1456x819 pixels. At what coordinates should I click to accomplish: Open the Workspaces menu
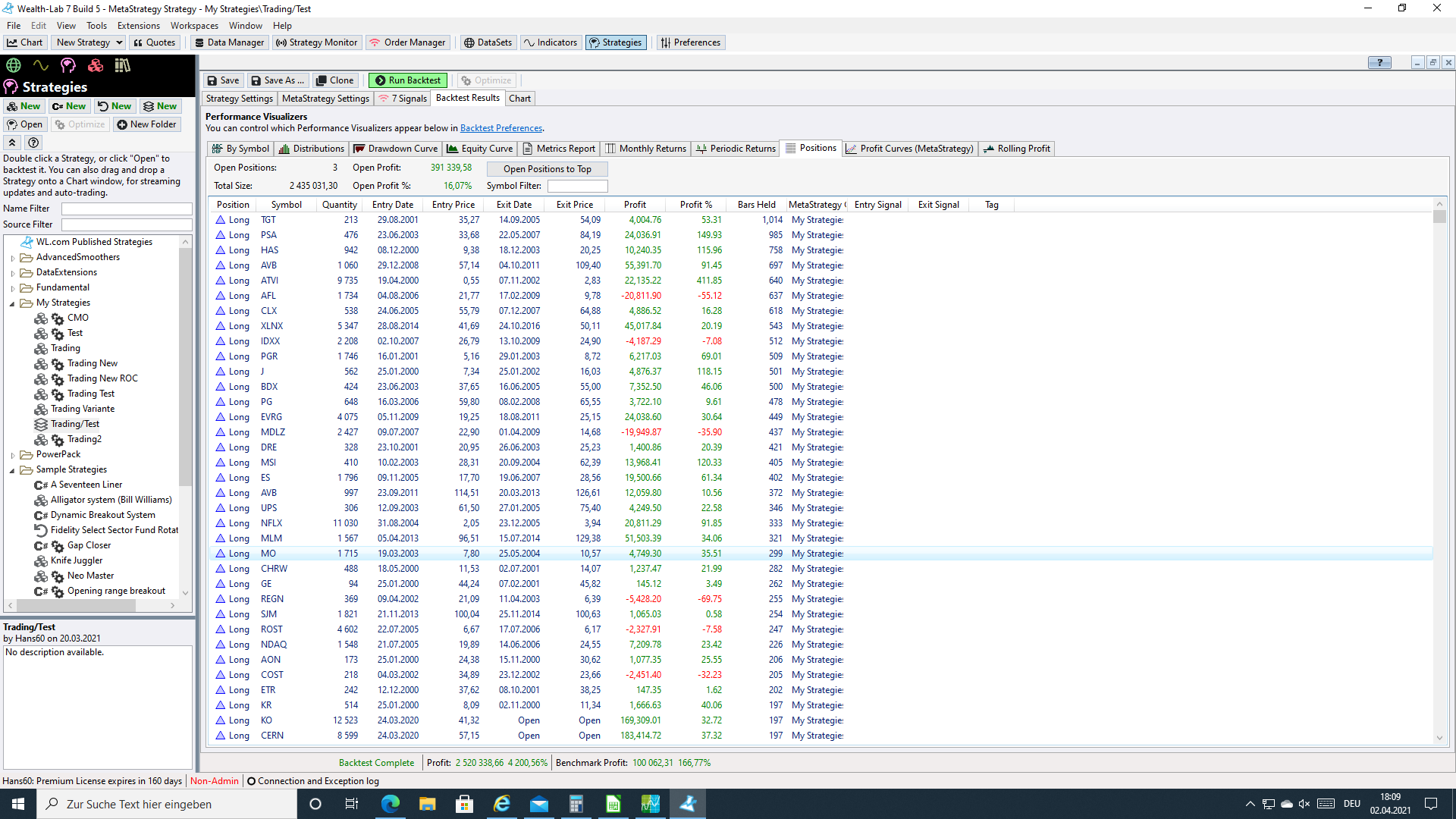tap(194, 26)
